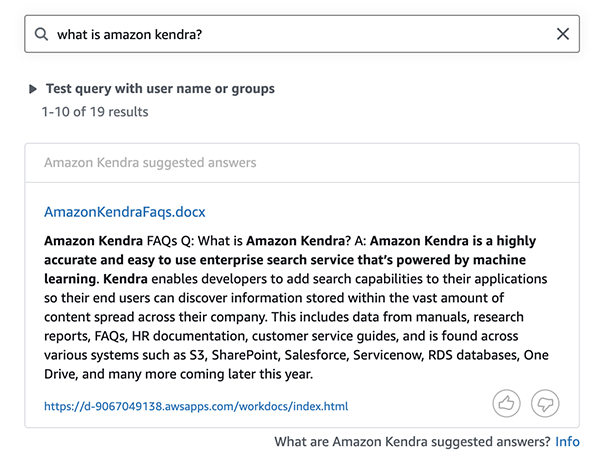Screen dimensions: 600x461
Task: Give the suggested answer a thumbs up
Action: tap(507, 403)
